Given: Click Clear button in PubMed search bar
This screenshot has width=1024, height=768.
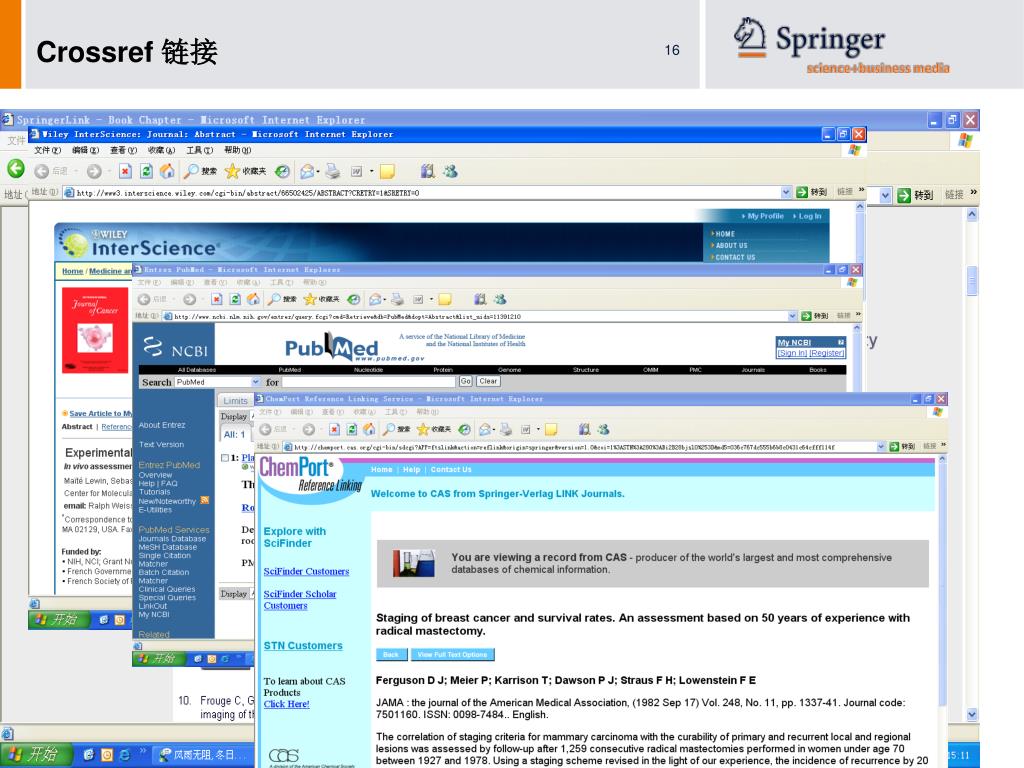Looking at the screenshot, I should (488, 381).
